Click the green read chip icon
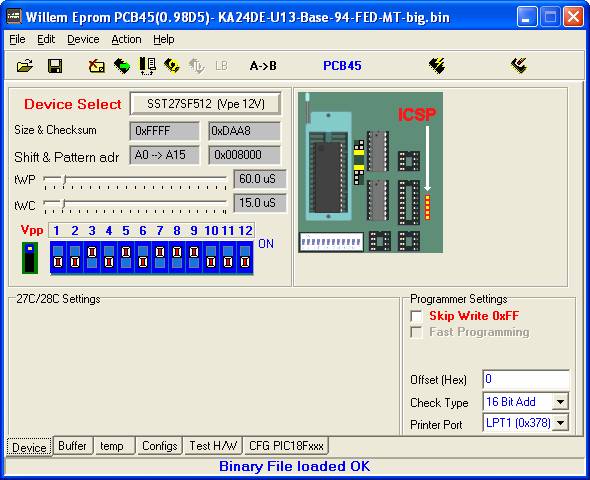This screenshot has height=480, width=590. pos(122,66)
